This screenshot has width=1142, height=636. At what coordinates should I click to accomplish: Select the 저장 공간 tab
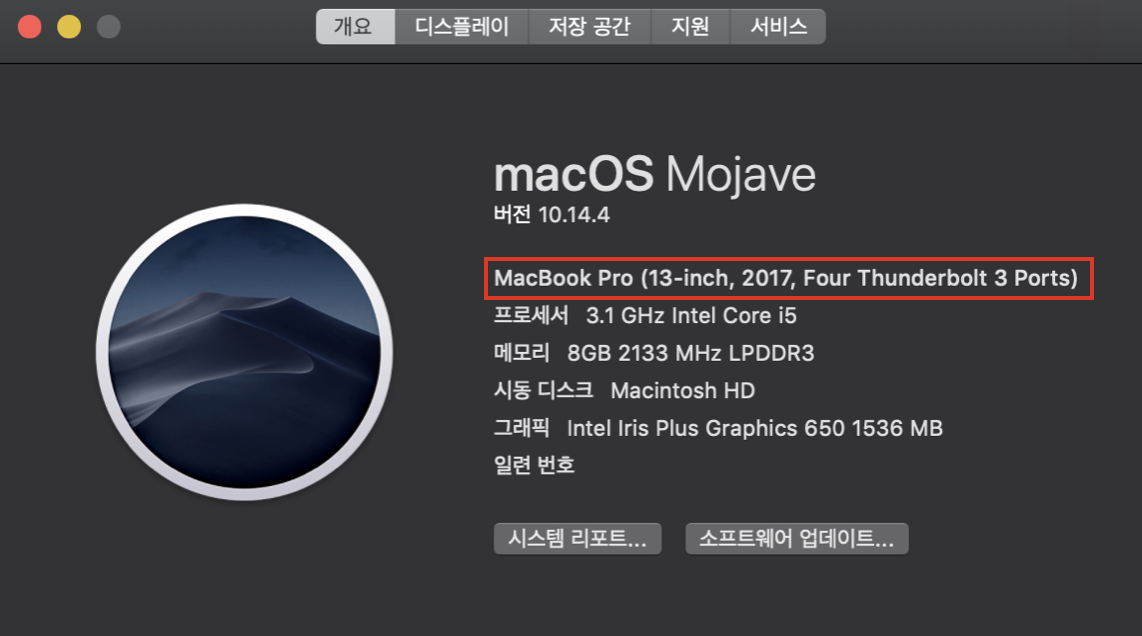[589, 27]
